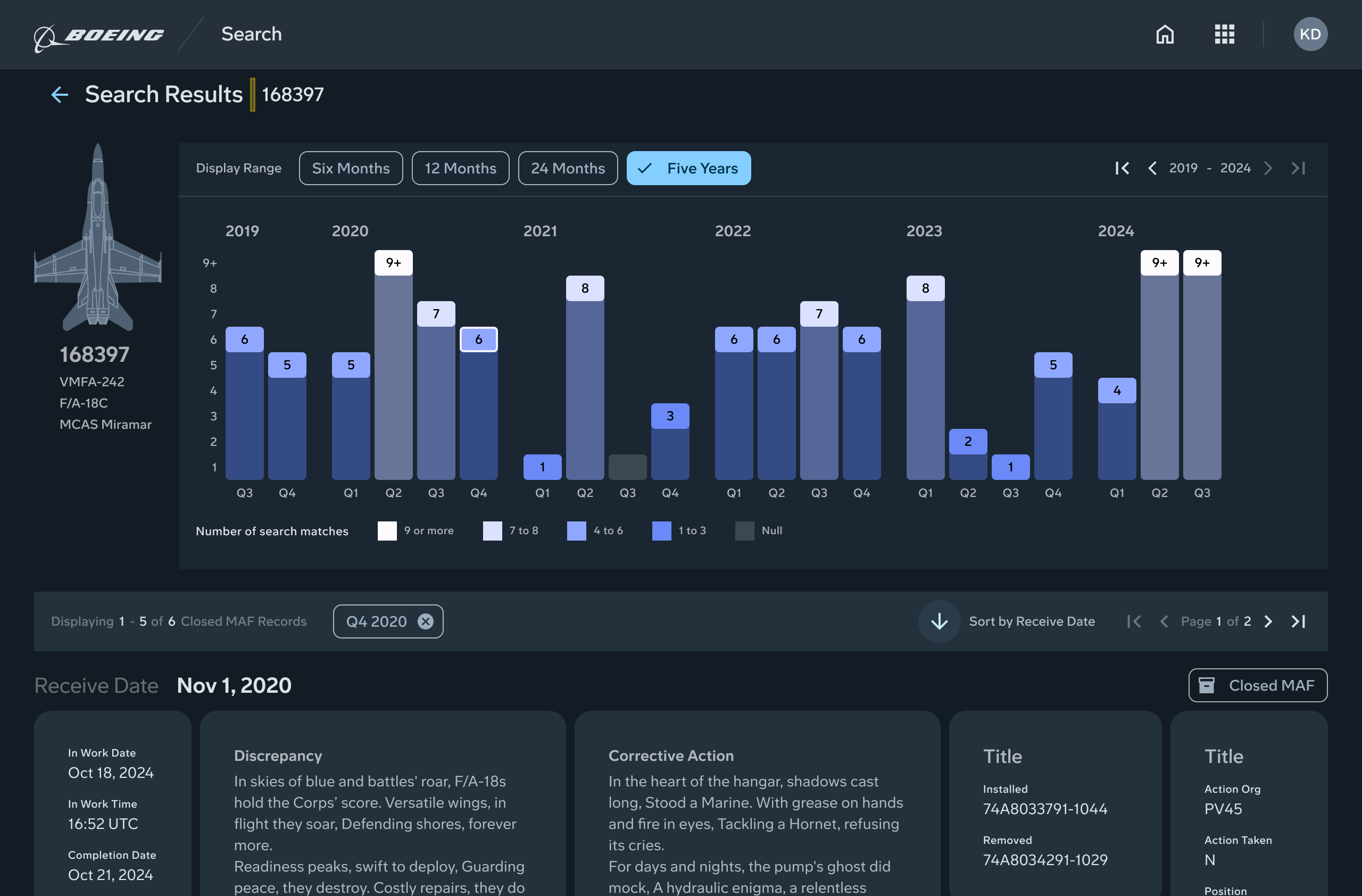Select the 2019 Q4 bar

(x=287, y=416)
